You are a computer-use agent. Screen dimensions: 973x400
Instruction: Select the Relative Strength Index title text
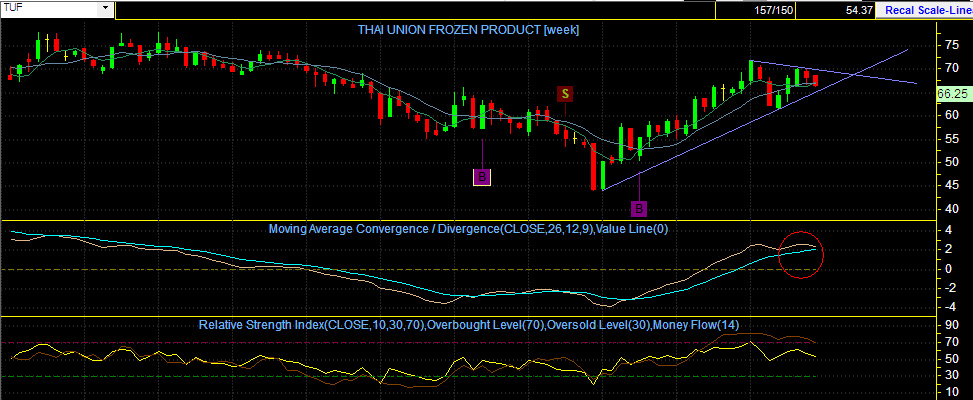[469, 325]
